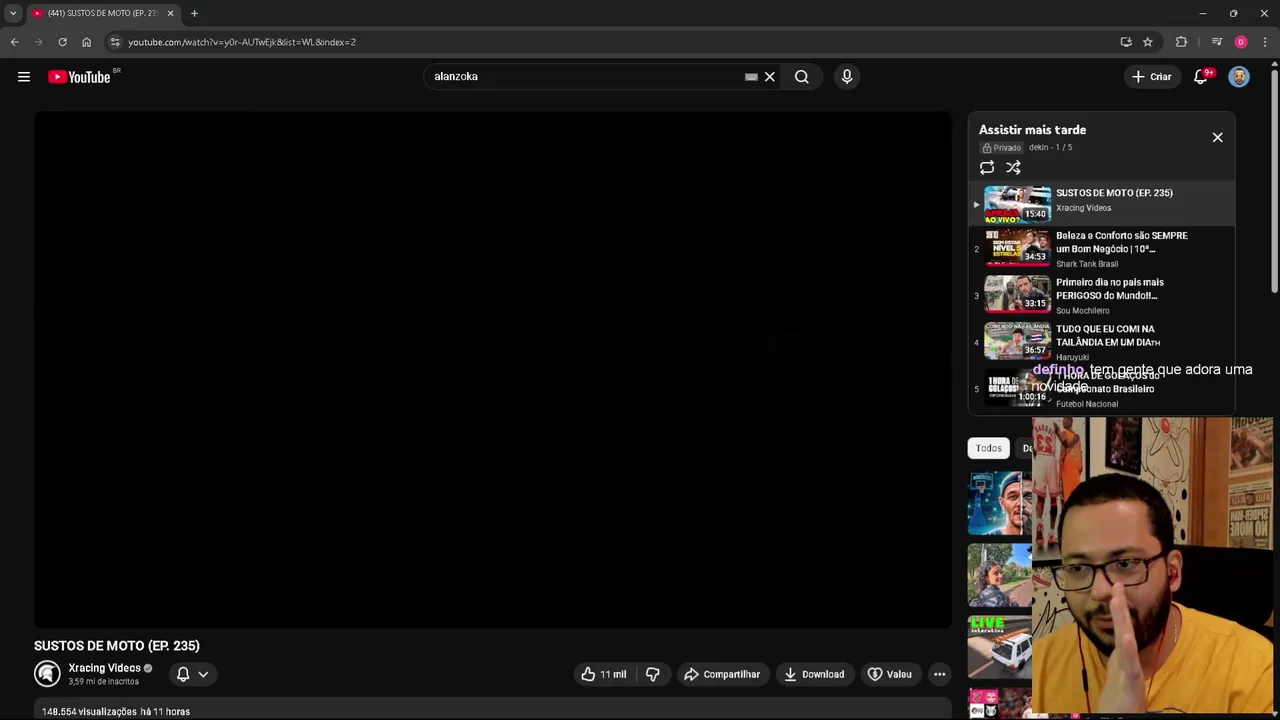Screen dimensions: 1280x720
Task: Click the search input field containing alanzoka
Action: pos(585,77)
